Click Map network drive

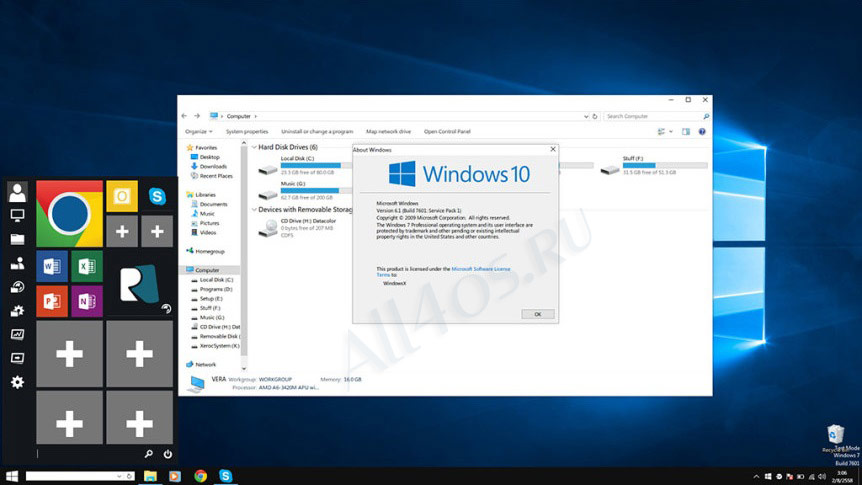[389, 132]
